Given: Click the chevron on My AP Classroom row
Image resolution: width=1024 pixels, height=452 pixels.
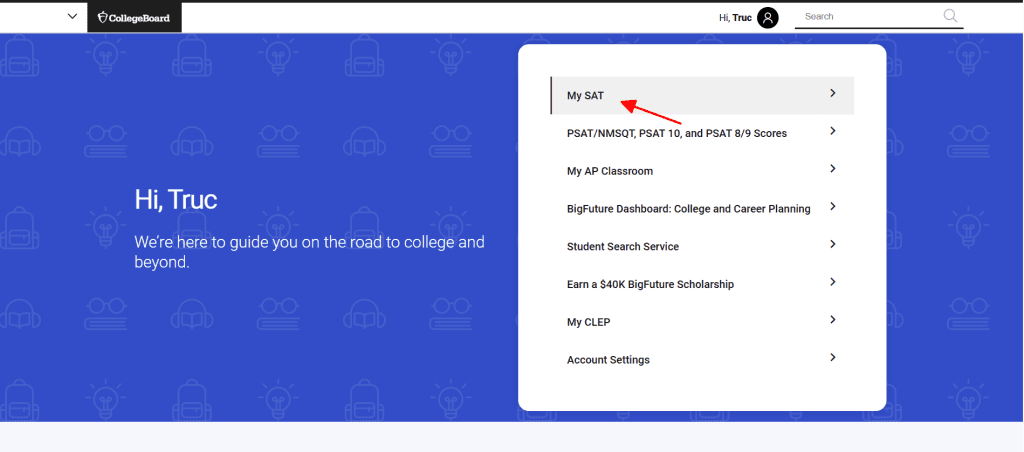Looking at the screenshot, I should 833,169.
